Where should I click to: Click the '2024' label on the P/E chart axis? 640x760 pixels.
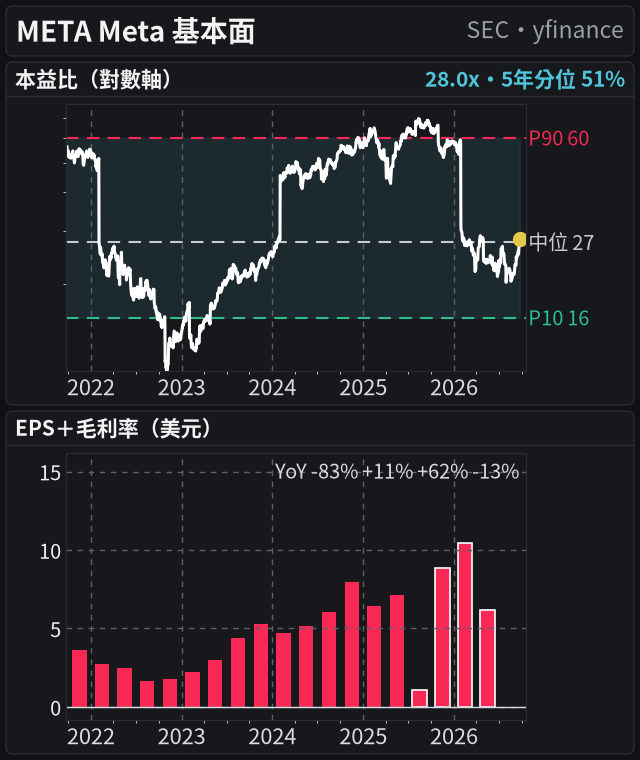[272, 388]
